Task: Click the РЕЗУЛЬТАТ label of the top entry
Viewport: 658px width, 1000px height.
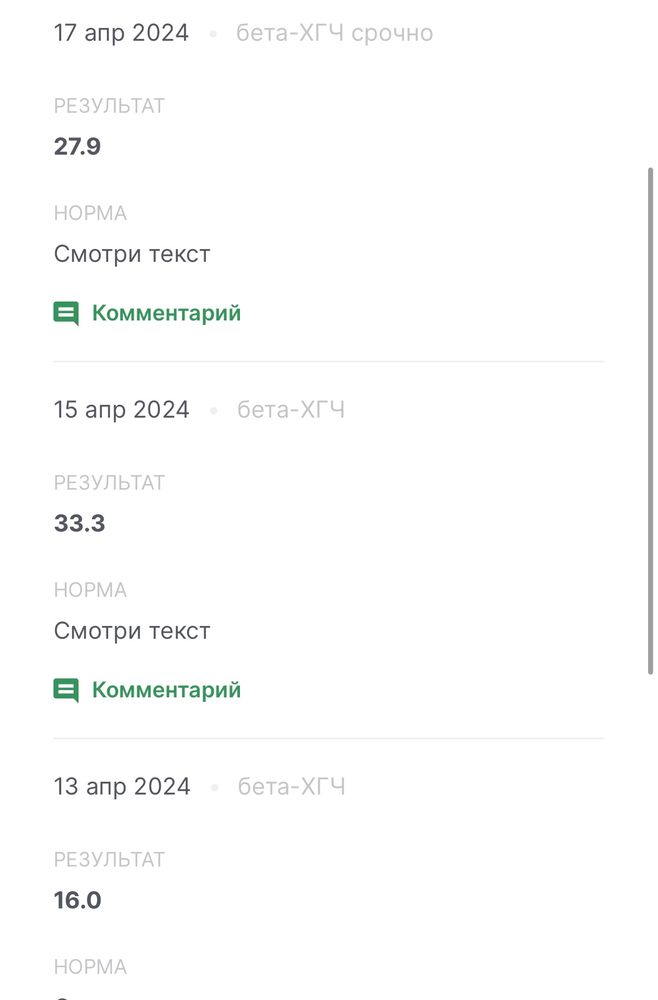Action: (110, 105)
